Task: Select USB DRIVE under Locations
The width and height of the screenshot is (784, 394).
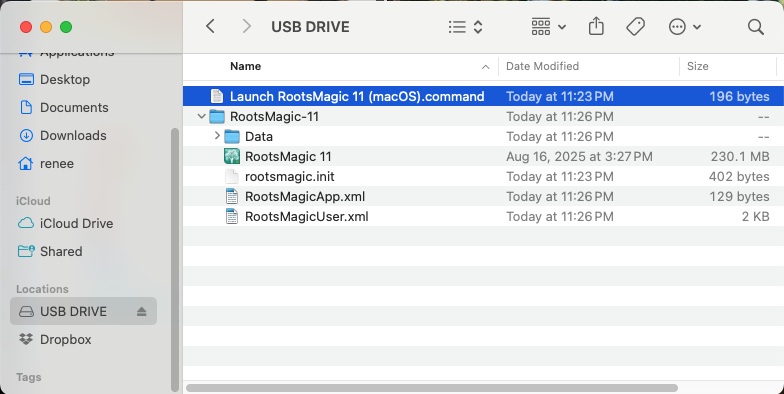Action: click(x=84, y=311)
